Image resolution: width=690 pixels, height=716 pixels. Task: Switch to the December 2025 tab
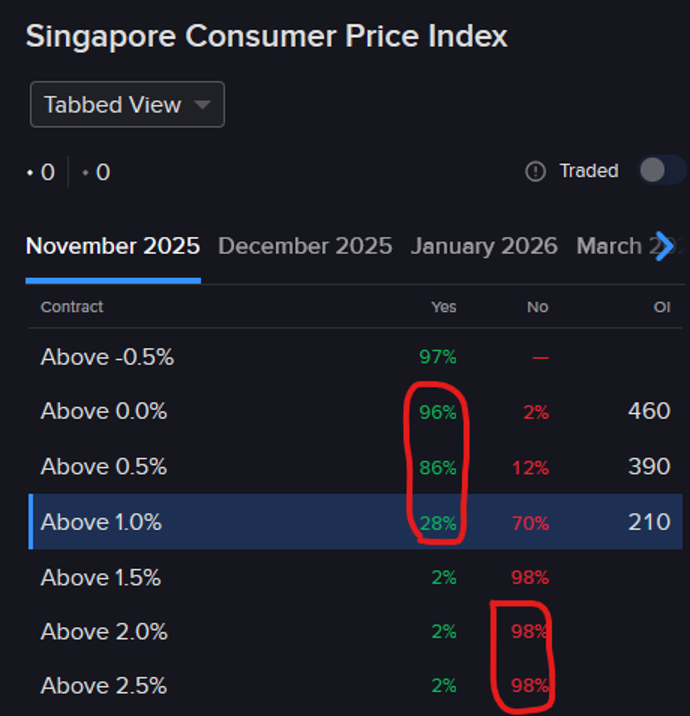305,246
